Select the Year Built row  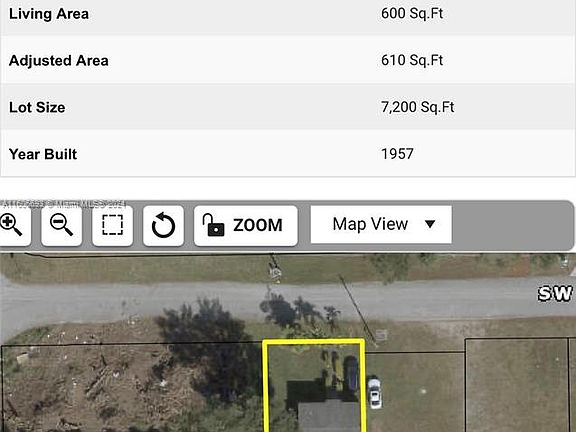point(288,154)
